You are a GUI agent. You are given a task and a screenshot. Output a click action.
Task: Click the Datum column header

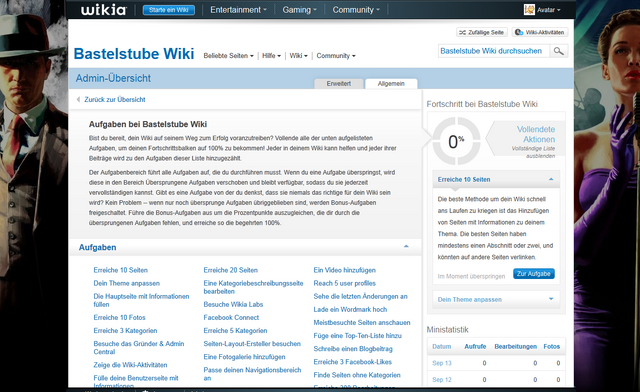pos(442,346)
